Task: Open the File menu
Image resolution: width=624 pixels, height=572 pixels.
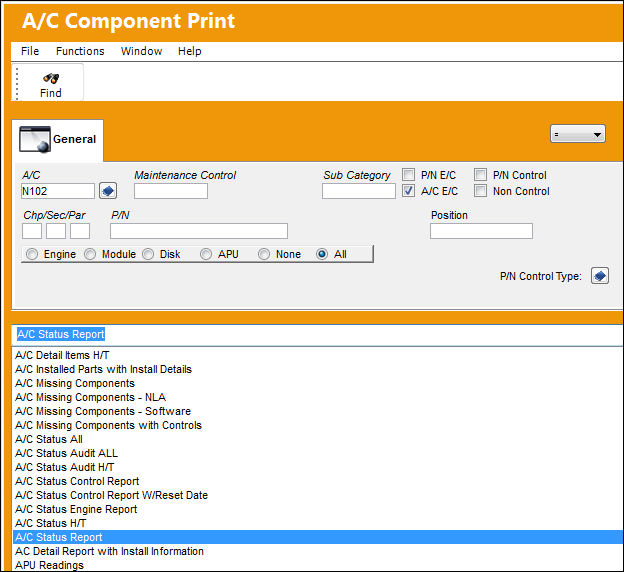Action: (x=30, y=51)
